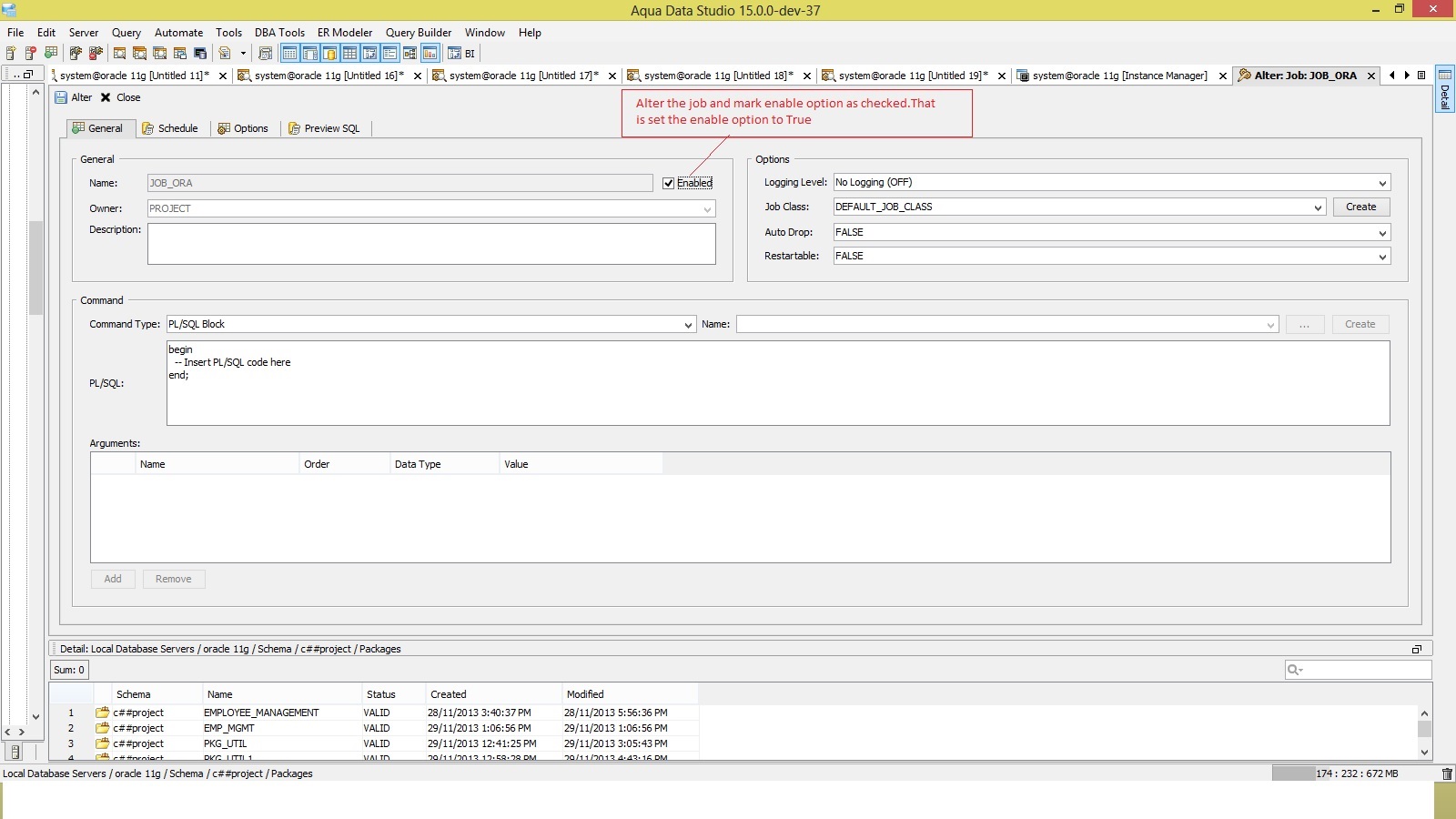Toggle the first highlighted grid view icon
Viewport: 1456px width, 819px height.
[x=290, y=54]
